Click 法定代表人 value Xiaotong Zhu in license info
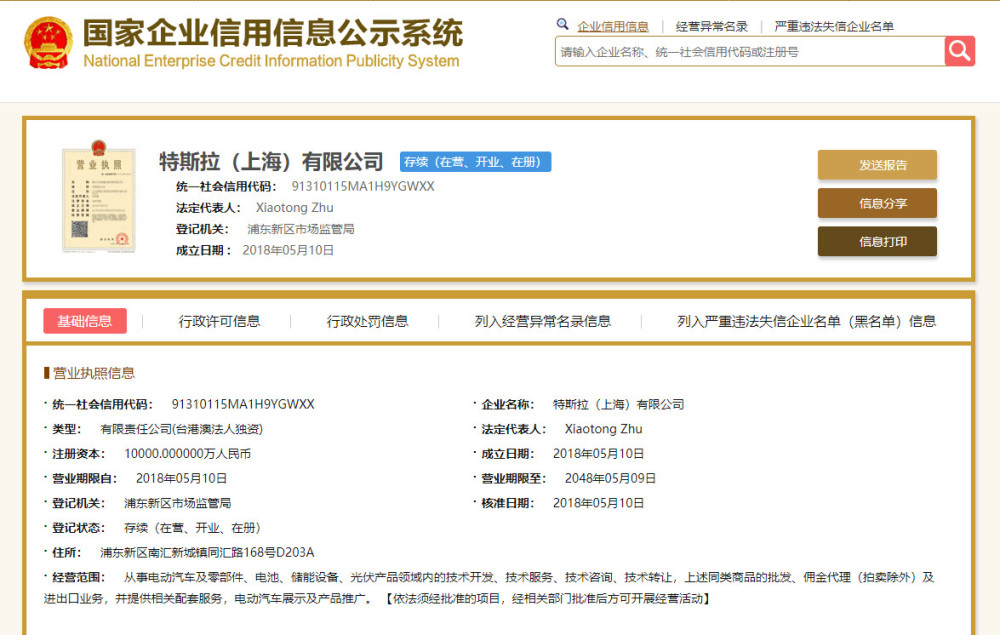Screen dimensions: 1000x635 coord(603,429)
